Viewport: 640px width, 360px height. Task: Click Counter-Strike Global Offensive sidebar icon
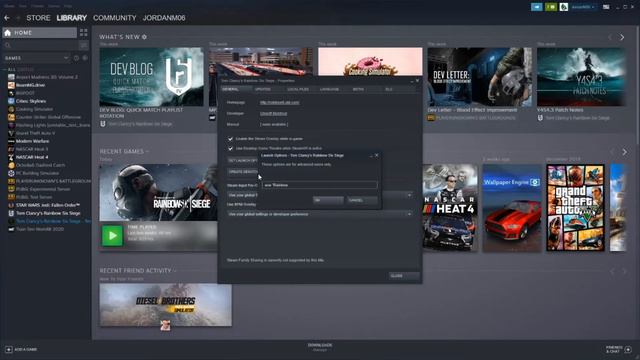11,117
